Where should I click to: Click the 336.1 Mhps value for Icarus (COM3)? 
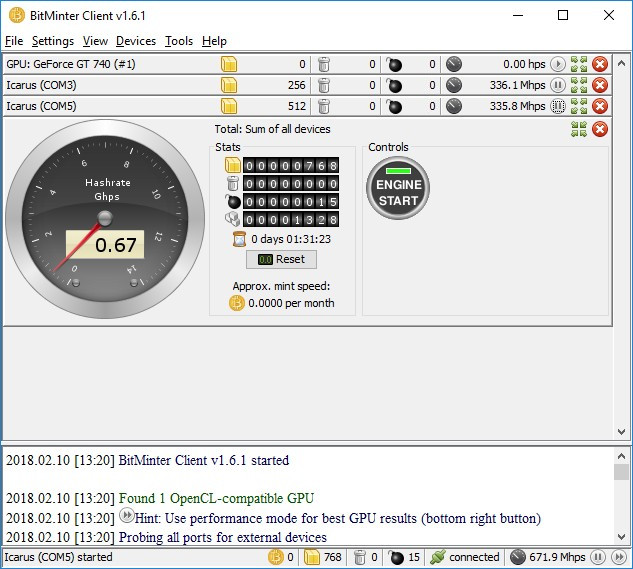518,85
